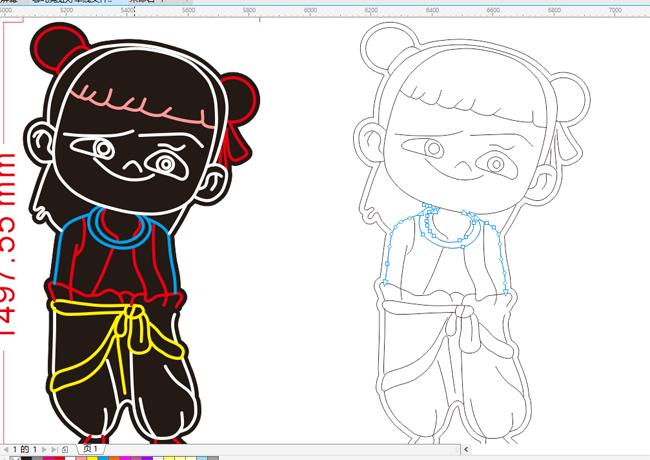Pick the bright yellow swatch in the palette
Image resolution: width=650 pixels, height=460 pixels.
click(92, 458)
